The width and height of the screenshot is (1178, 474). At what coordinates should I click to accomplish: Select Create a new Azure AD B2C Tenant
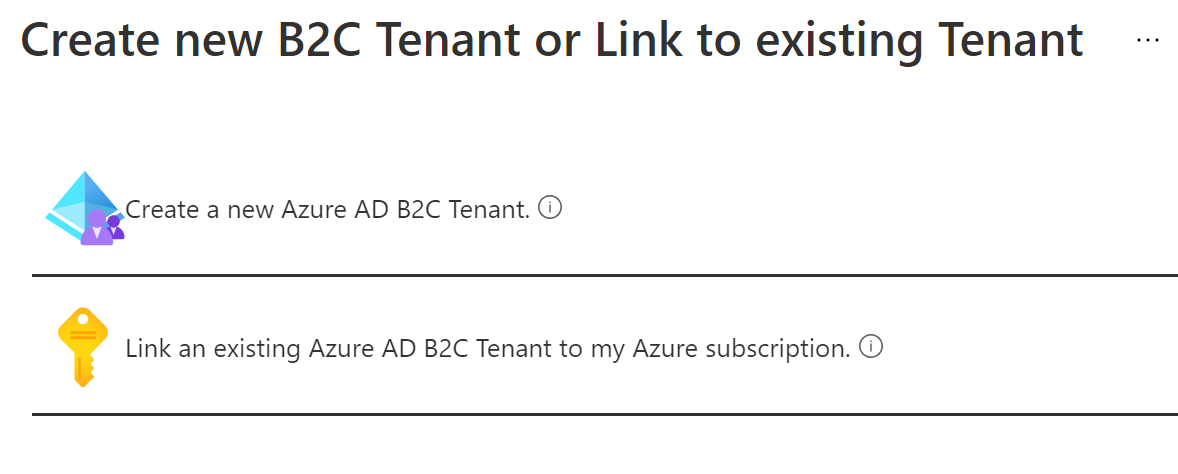[327, 210]
